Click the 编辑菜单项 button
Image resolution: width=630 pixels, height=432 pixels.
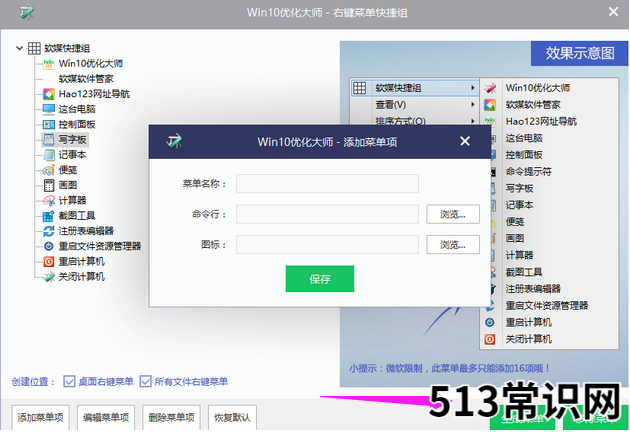106,418
